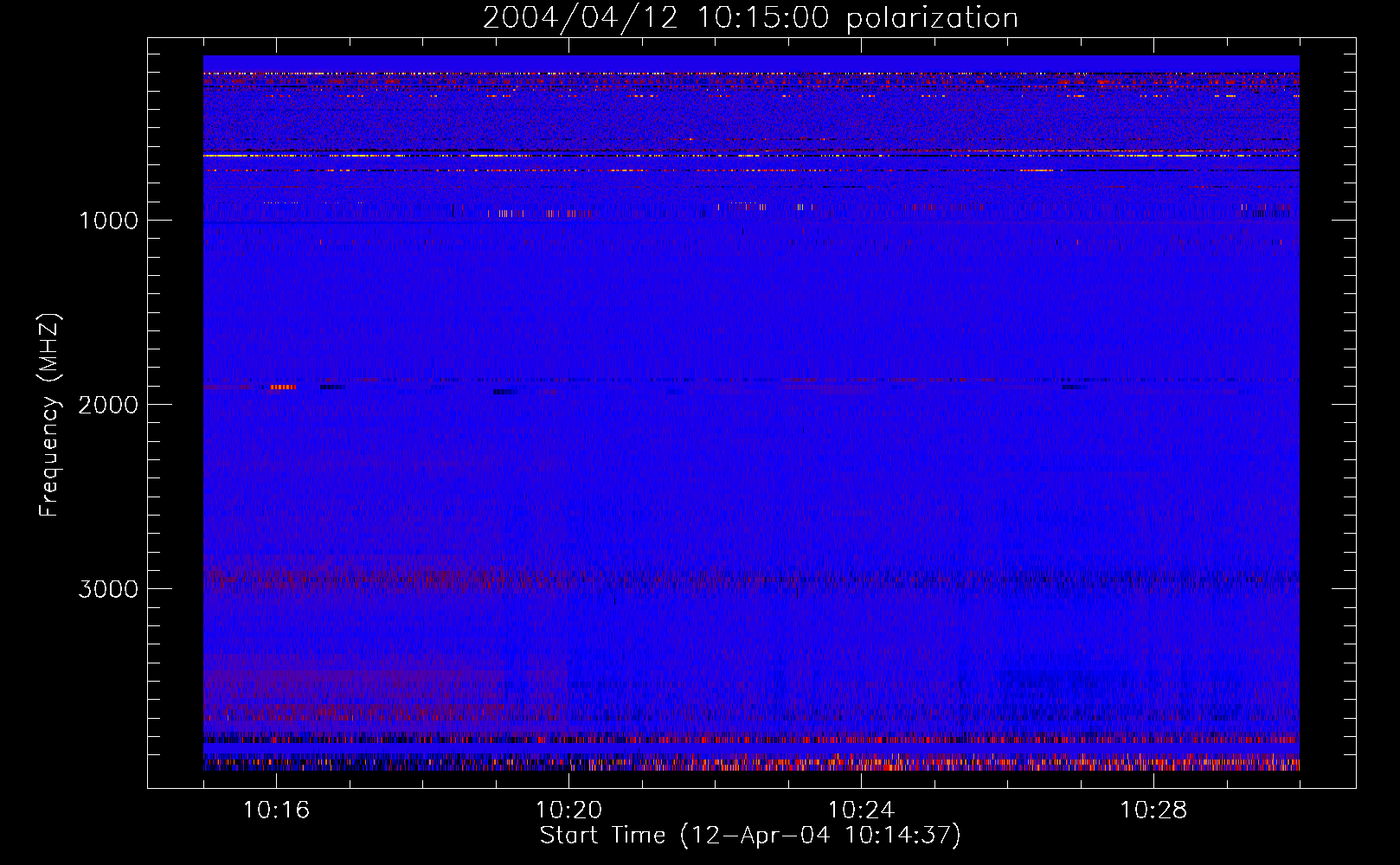Click the 1000 frequency tick label
Viewport: 1400px width, 865px height.
click(108, 220)
